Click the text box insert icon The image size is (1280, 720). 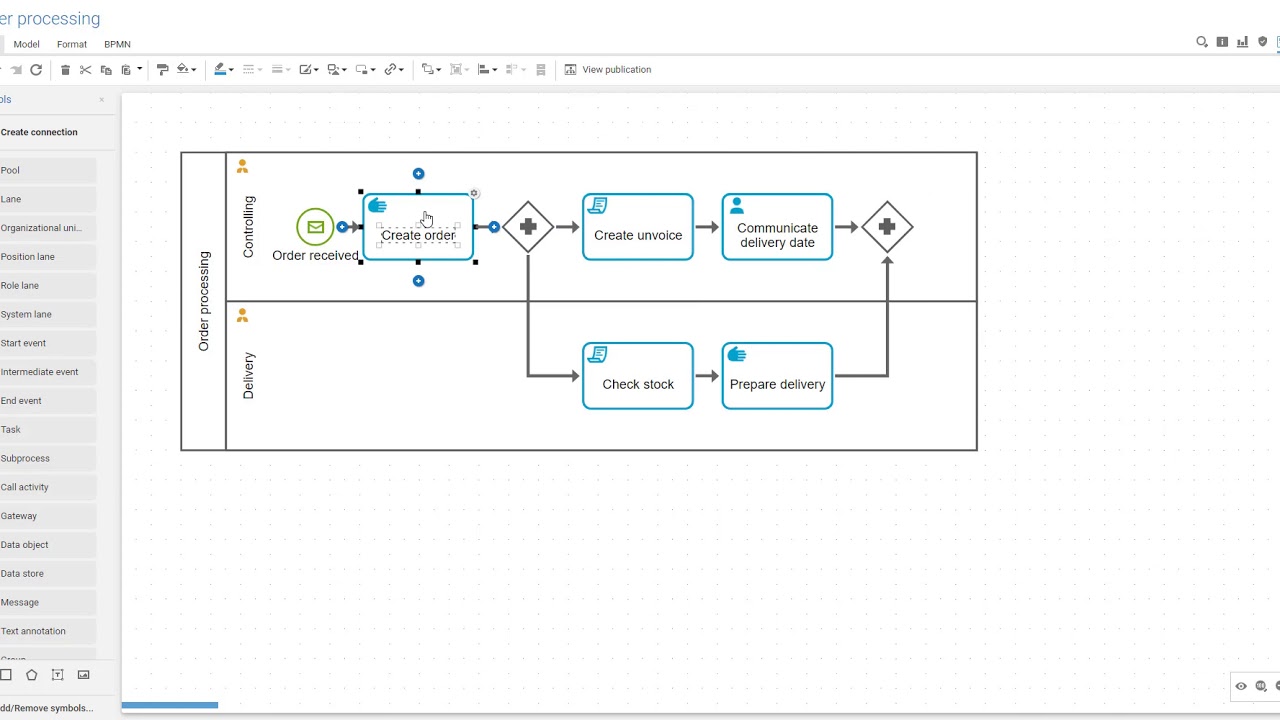point(57,675)
